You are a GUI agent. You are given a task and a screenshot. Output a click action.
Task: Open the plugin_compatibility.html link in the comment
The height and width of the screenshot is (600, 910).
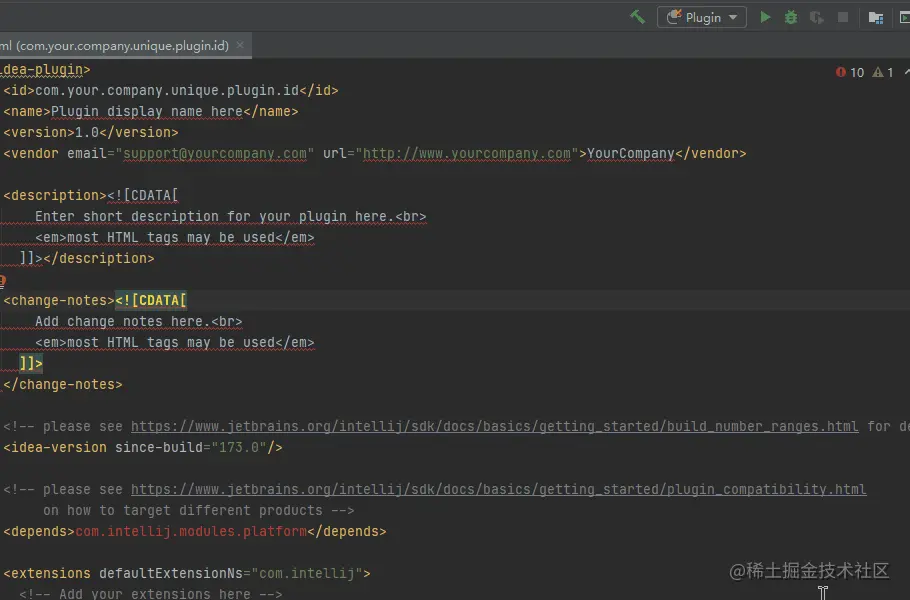(x=499, y=489)
